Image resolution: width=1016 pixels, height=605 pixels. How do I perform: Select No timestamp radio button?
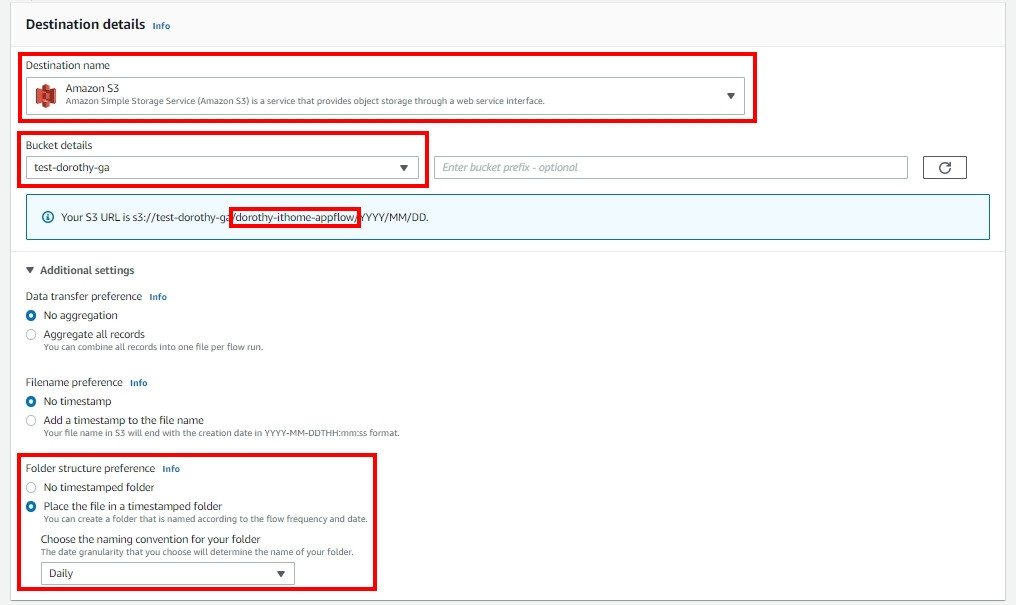[x=31, y=402]
